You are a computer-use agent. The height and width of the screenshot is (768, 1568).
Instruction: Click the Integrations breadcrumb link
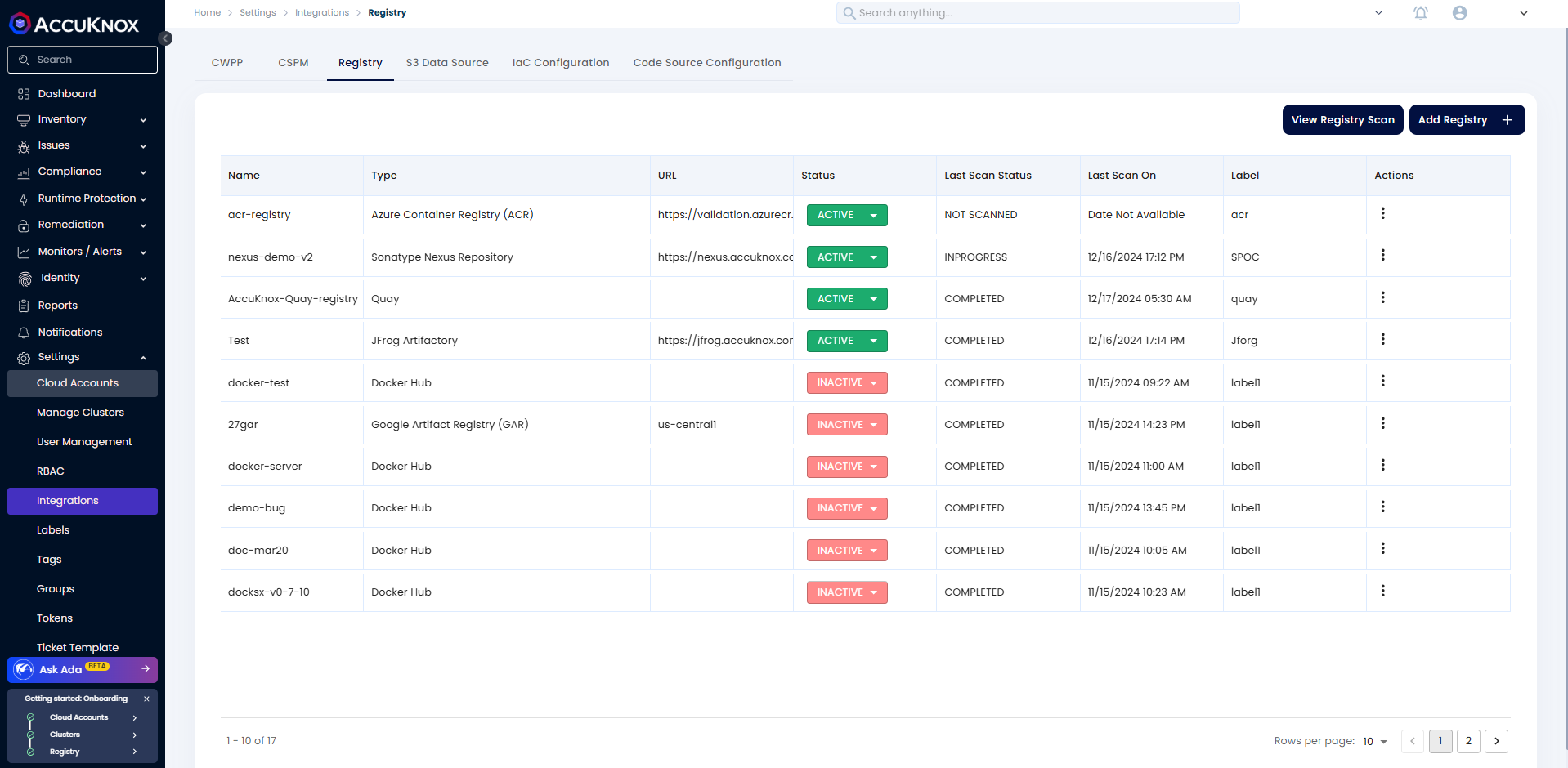coord(322,13)
